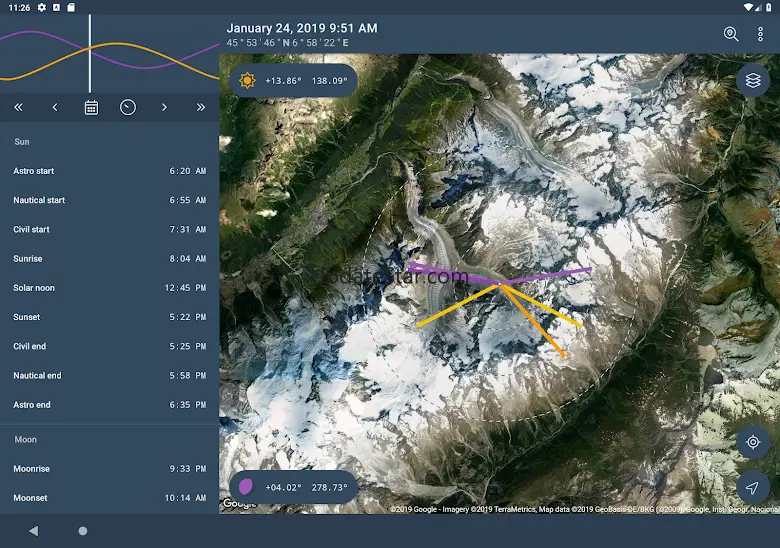Step back one with single left arrow
The width and height of the screenshot is (780, 548).
point(55,107)
